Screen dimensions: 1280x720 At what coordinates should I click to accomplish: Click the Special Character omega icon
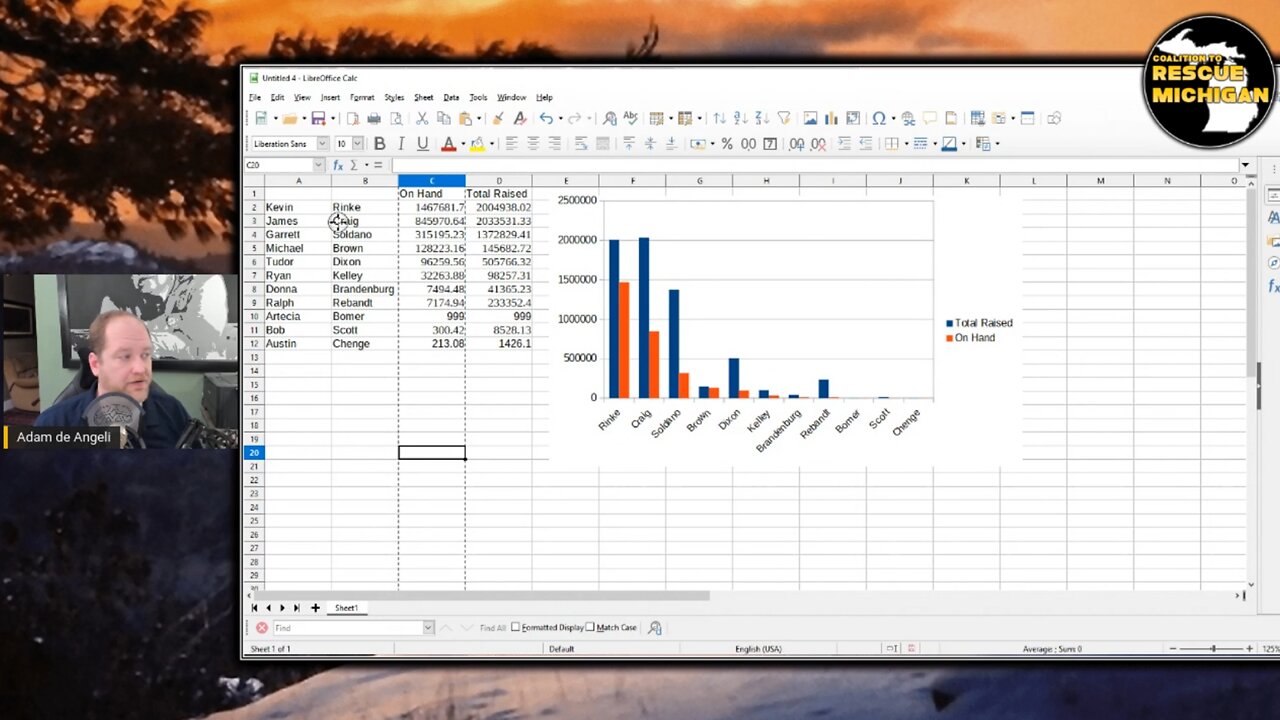pos(878,119)
